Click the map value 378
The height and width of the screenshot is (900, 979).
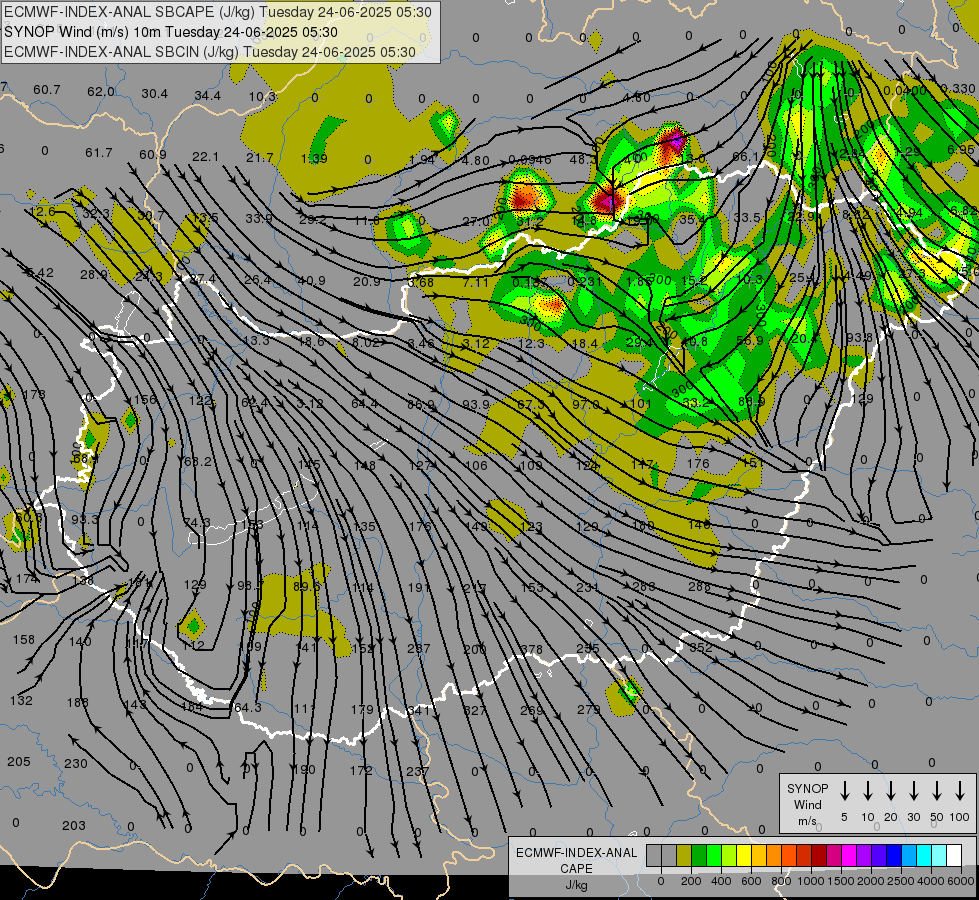(x=531, y=650)
